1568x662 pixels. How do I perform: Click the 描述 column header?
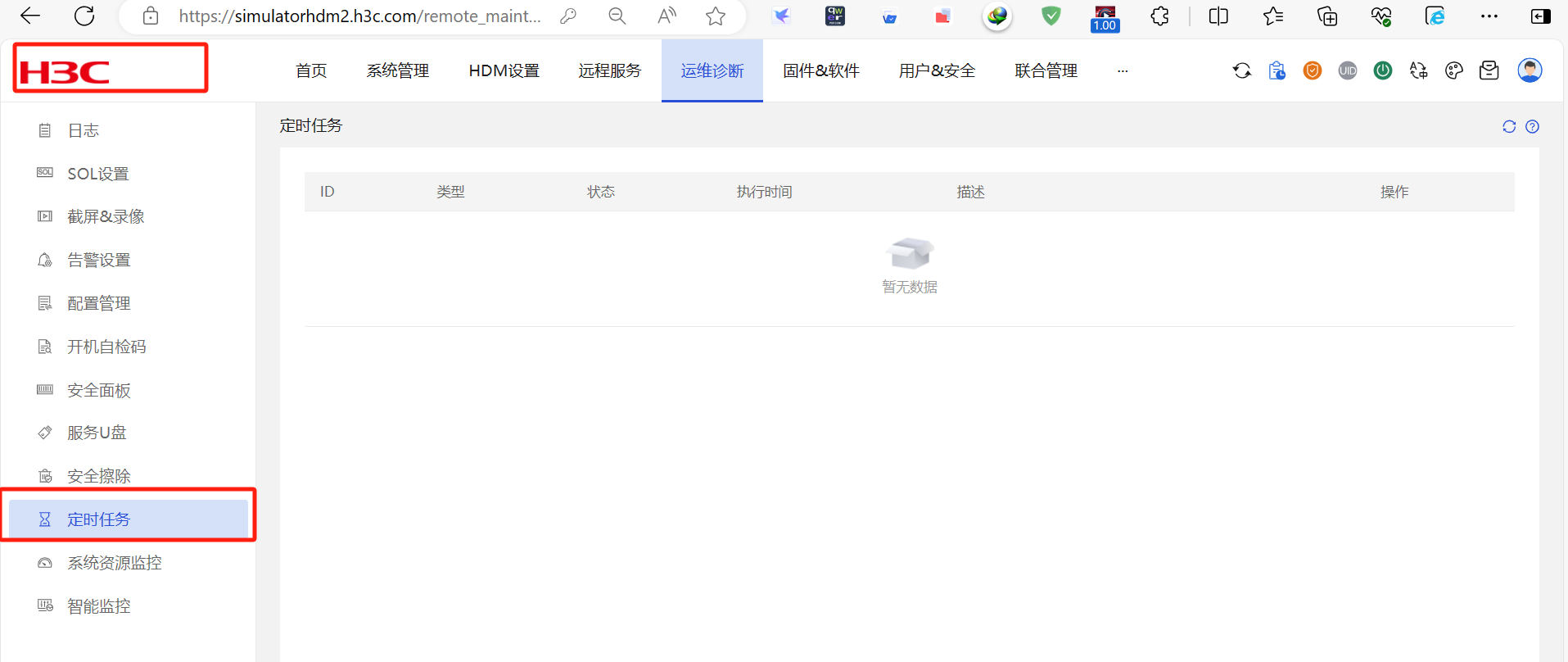[x=971, y=192]
